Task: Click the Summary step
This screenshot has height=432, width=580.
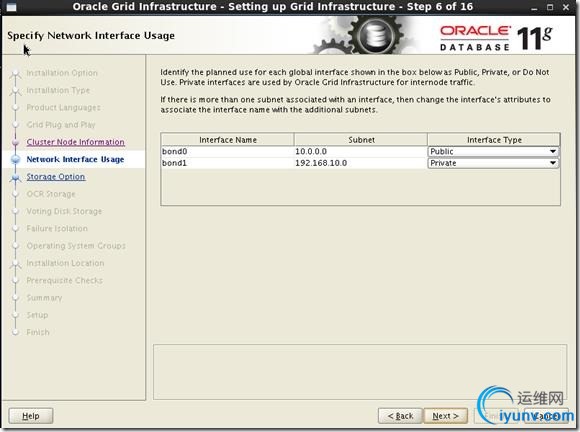Action: click(x=44, y=298)
